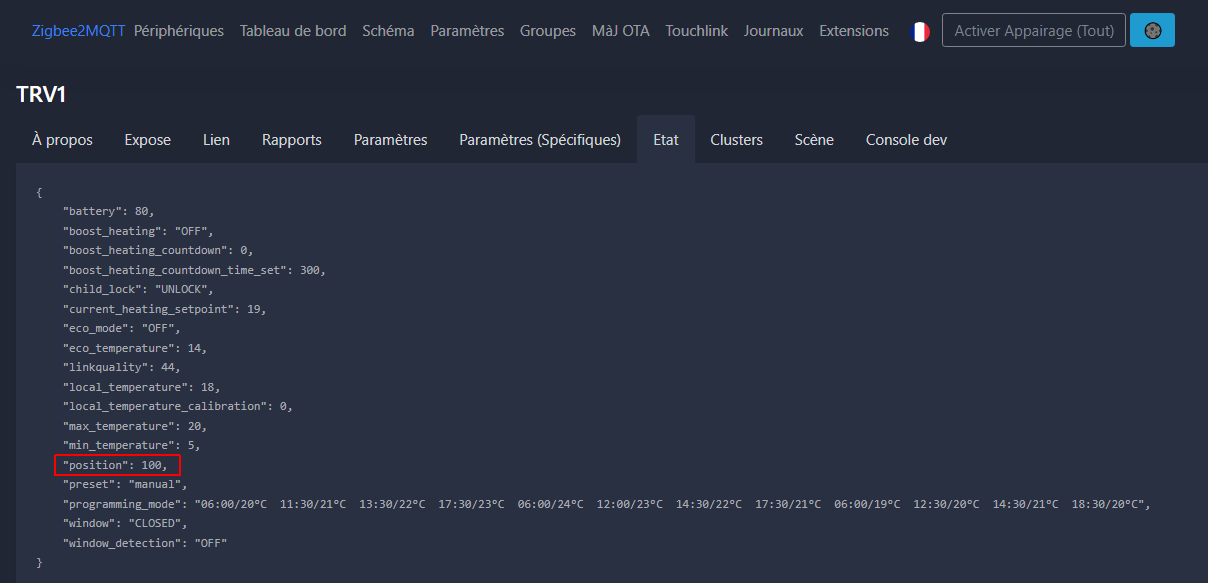Screen dimensions: 1208x583
Task: Open the French flag language selector
Action: point(920,31)
